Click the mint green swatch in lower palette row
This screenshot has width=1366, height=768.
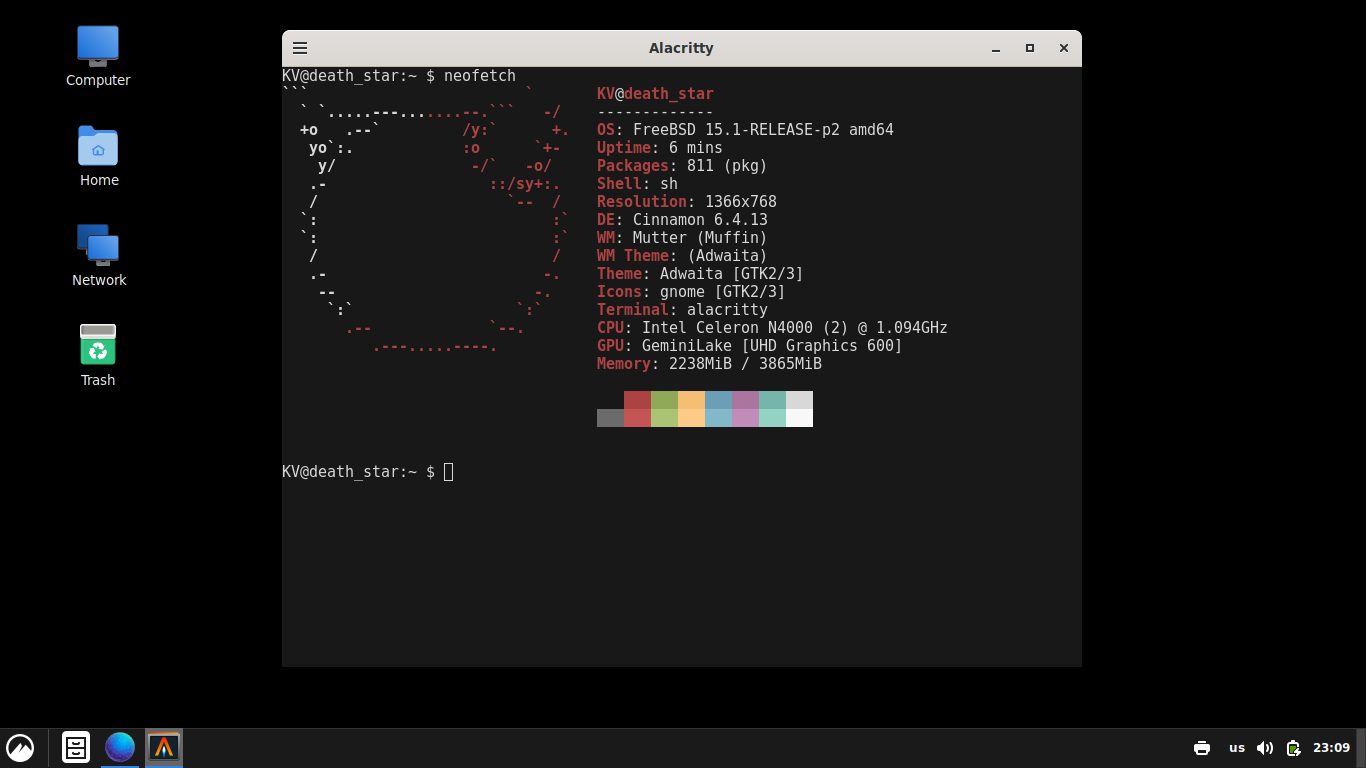[x=772, y=418]
